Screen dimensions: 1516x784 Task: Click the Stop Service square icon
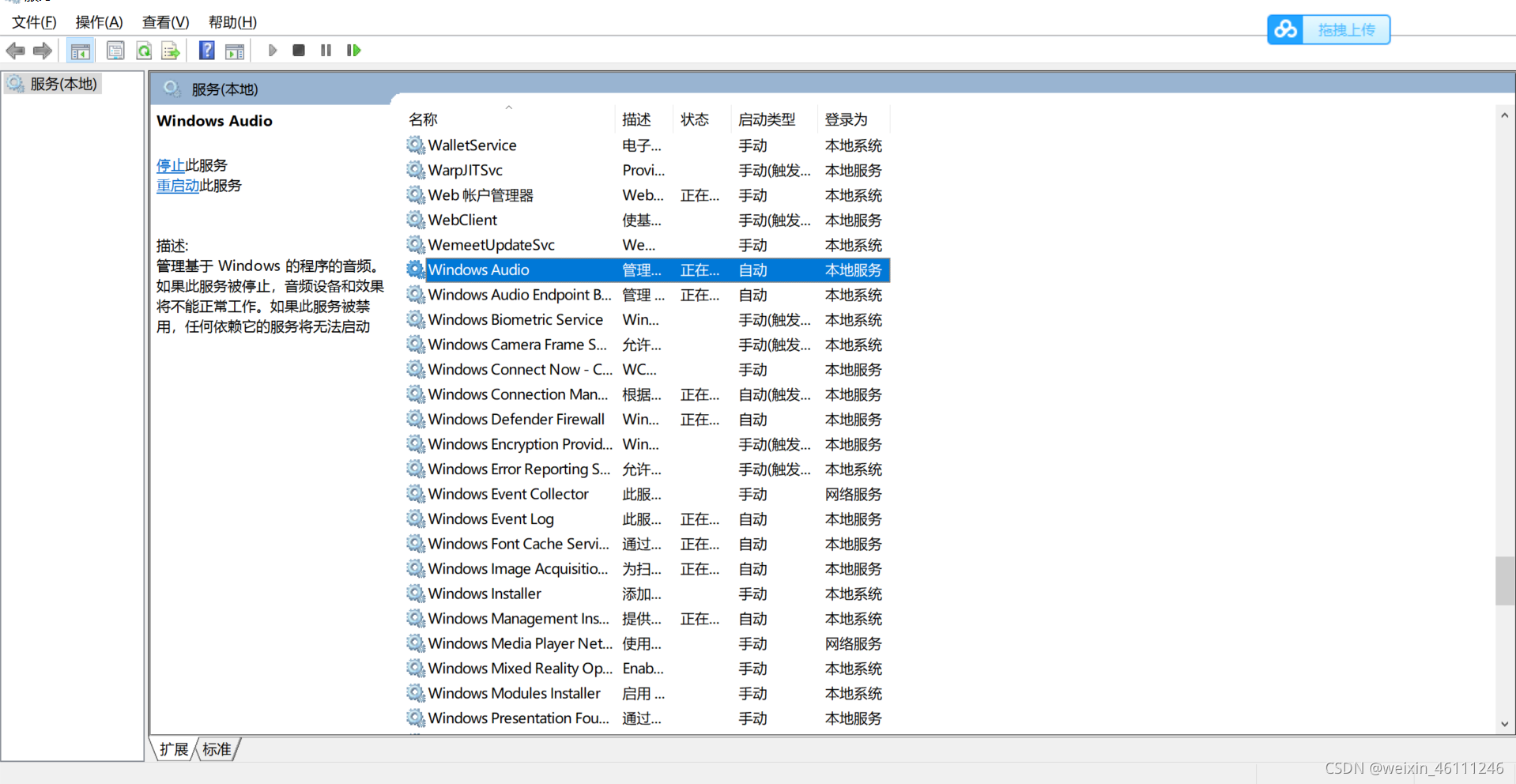299,51
